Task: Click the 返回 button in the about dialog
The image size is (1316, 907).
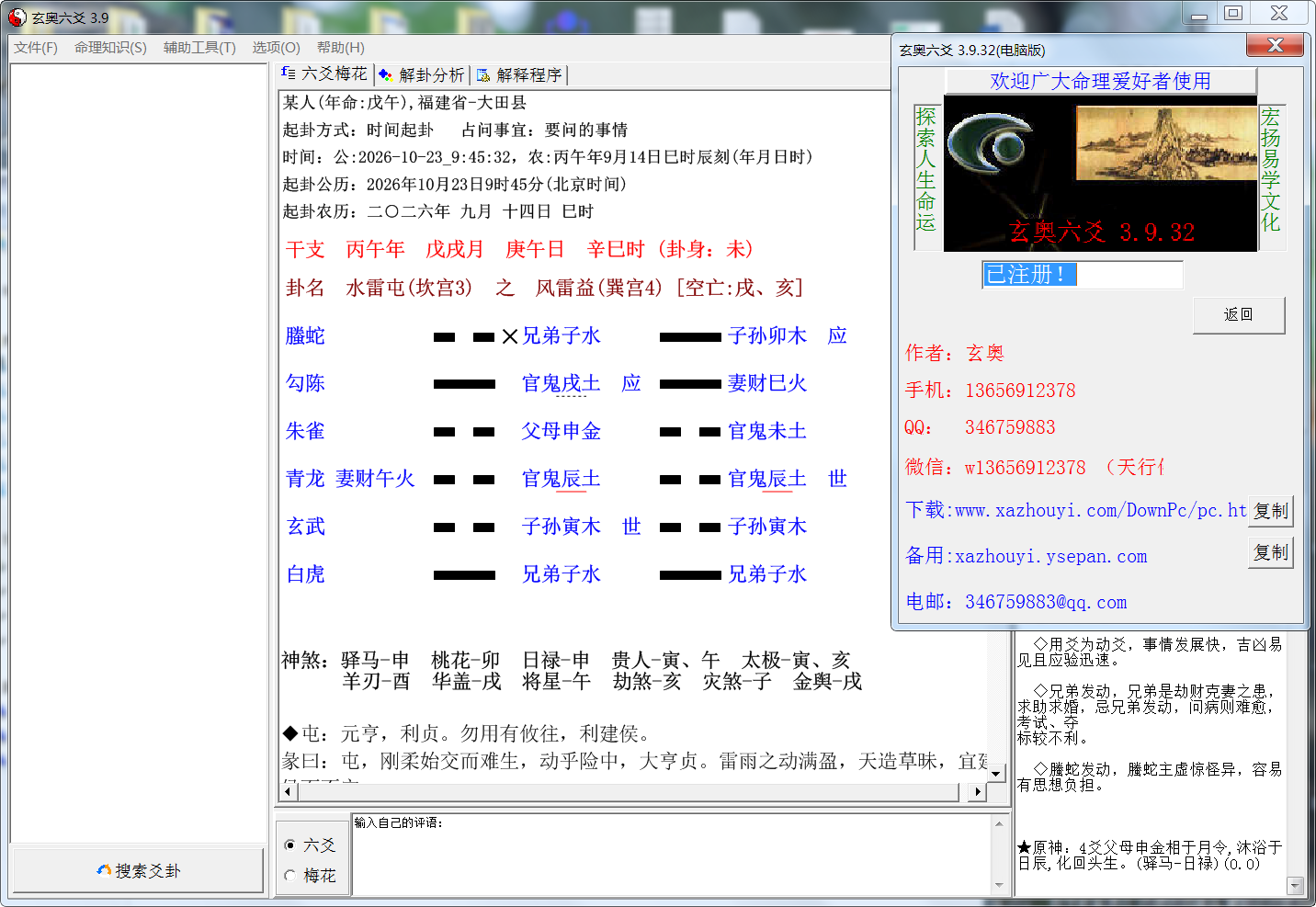Action: point(1239,315)
